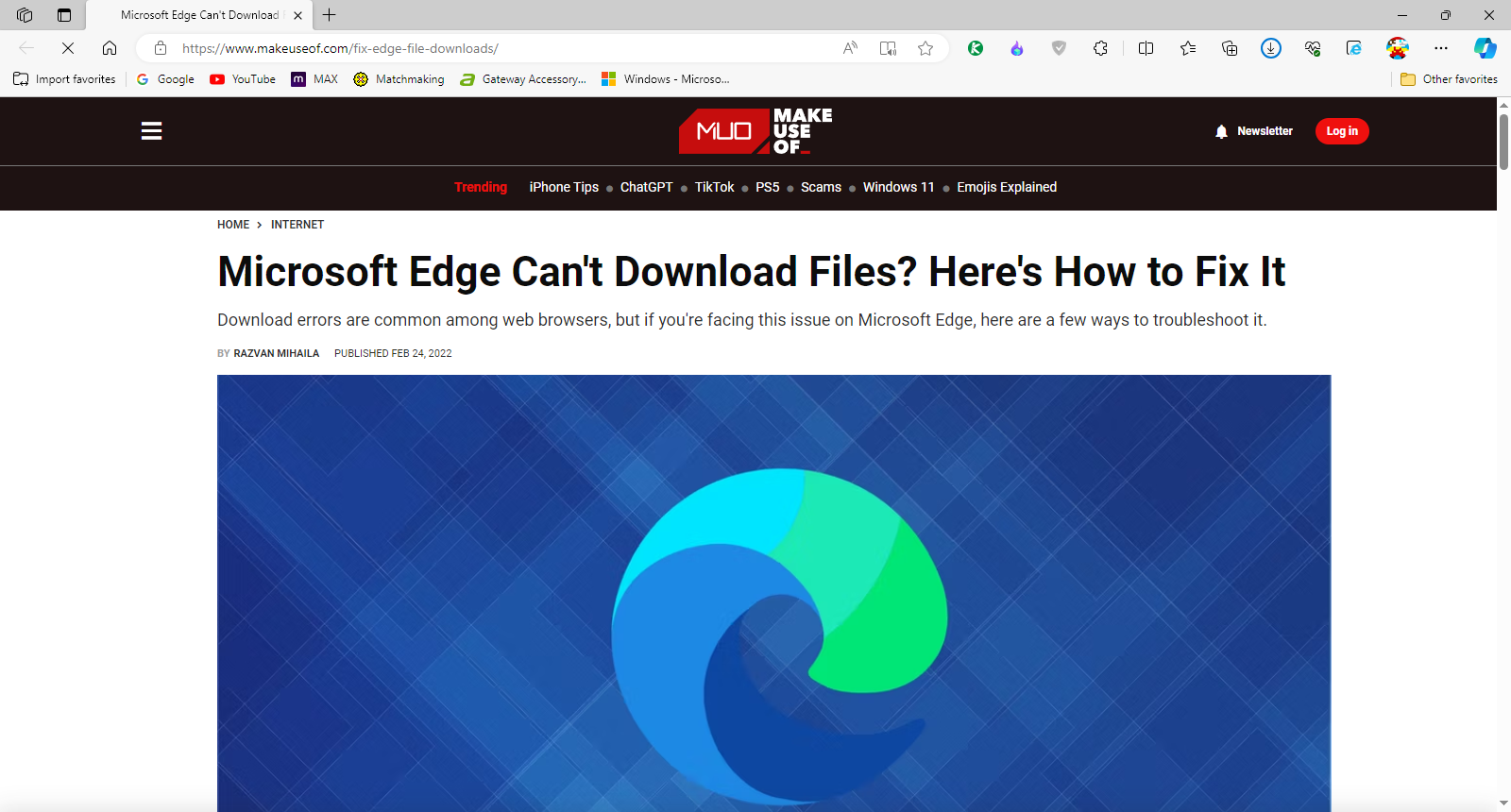Click the Downloads icon in the toolbar
Image resolution: width=1511 pixels, height=812 pixels.
point(1271,48)
